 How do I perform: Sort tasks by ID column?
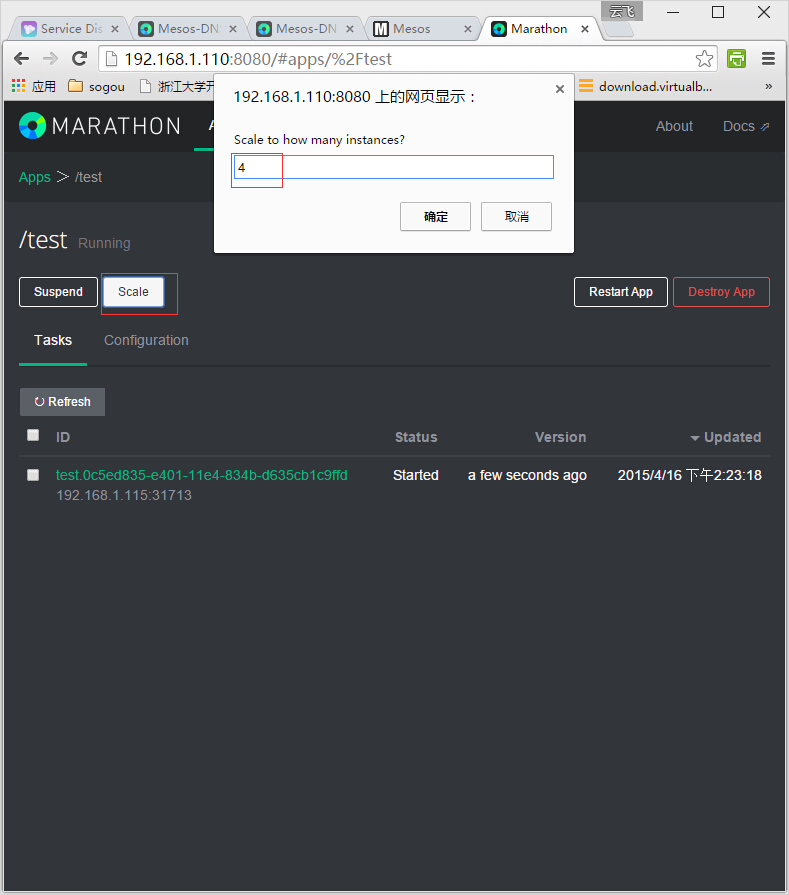click(x=63, y=437)
